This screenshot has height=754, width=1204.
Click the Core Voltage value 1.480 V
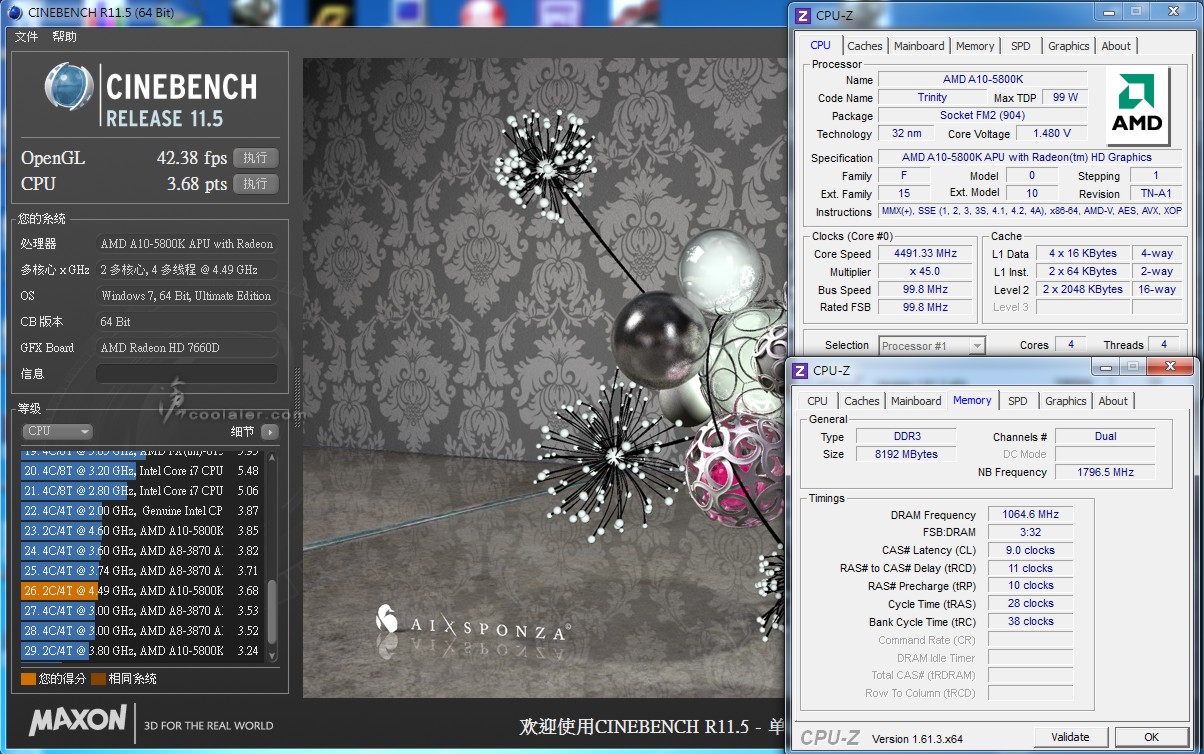[x=1051, y=134]
